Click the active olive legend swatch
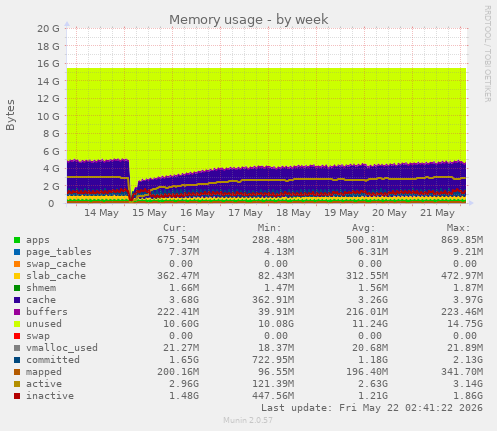 point(17,384)
